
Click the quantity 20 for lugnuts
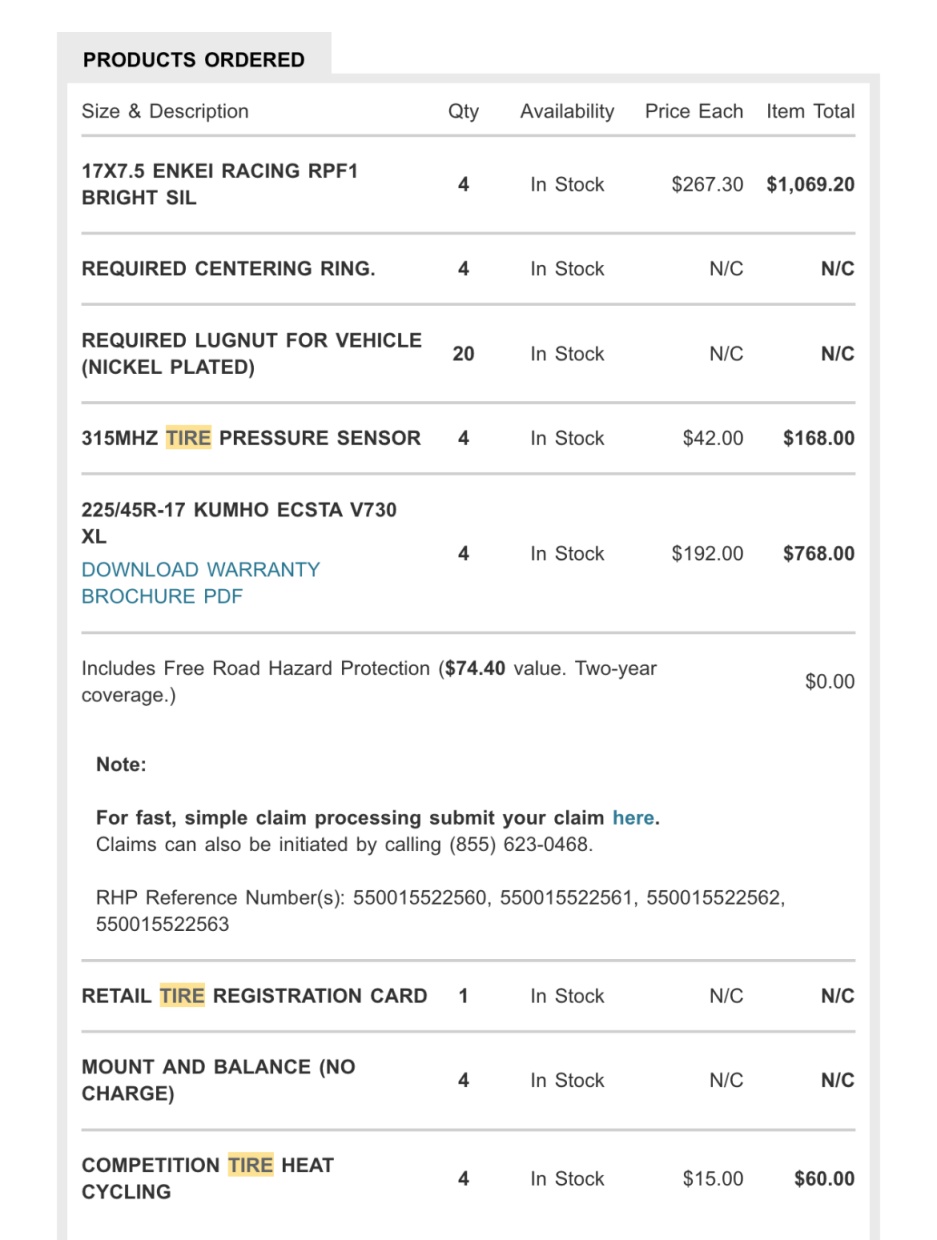[463, 354]
